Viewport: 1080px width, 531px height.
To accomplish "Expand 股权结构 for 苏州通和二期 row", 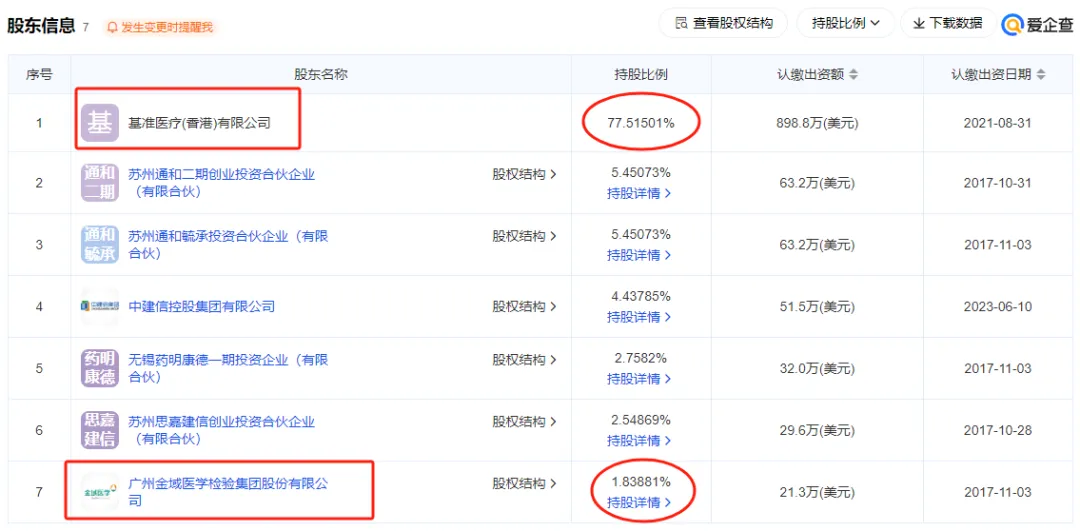I will 524,174.
